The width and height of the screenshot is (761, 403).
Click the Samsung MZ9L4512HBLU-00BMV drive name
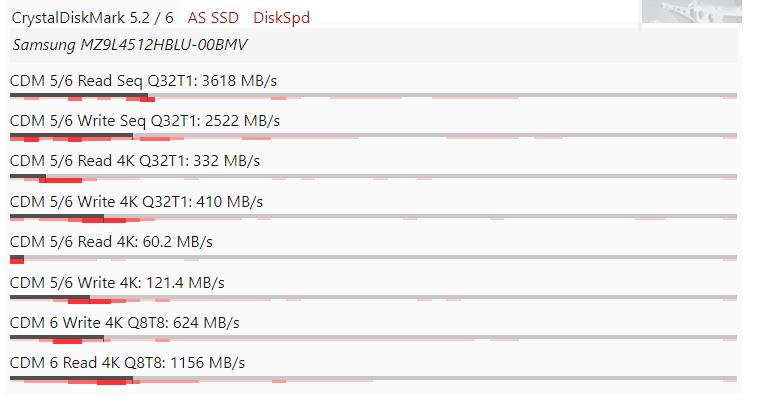(130, 45)
